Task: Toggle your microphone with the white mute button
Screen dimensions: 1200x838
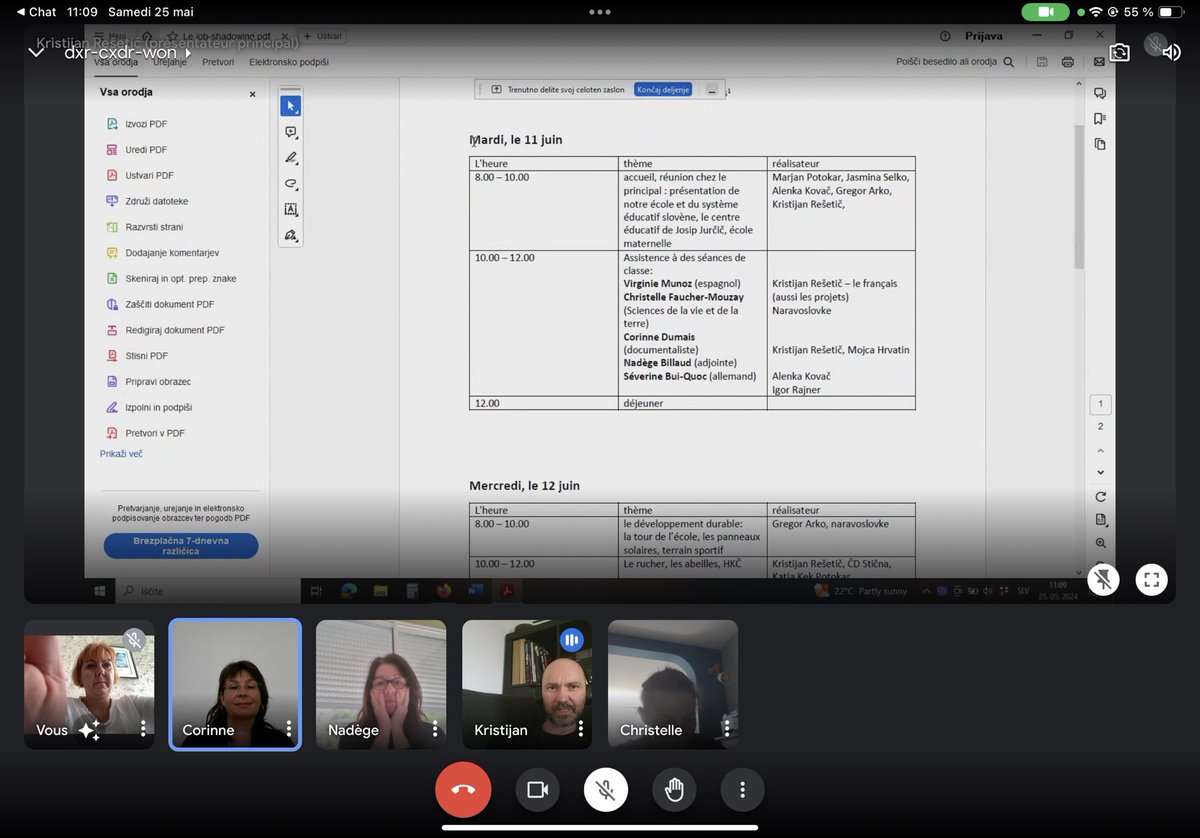Action: click(606, 790)
